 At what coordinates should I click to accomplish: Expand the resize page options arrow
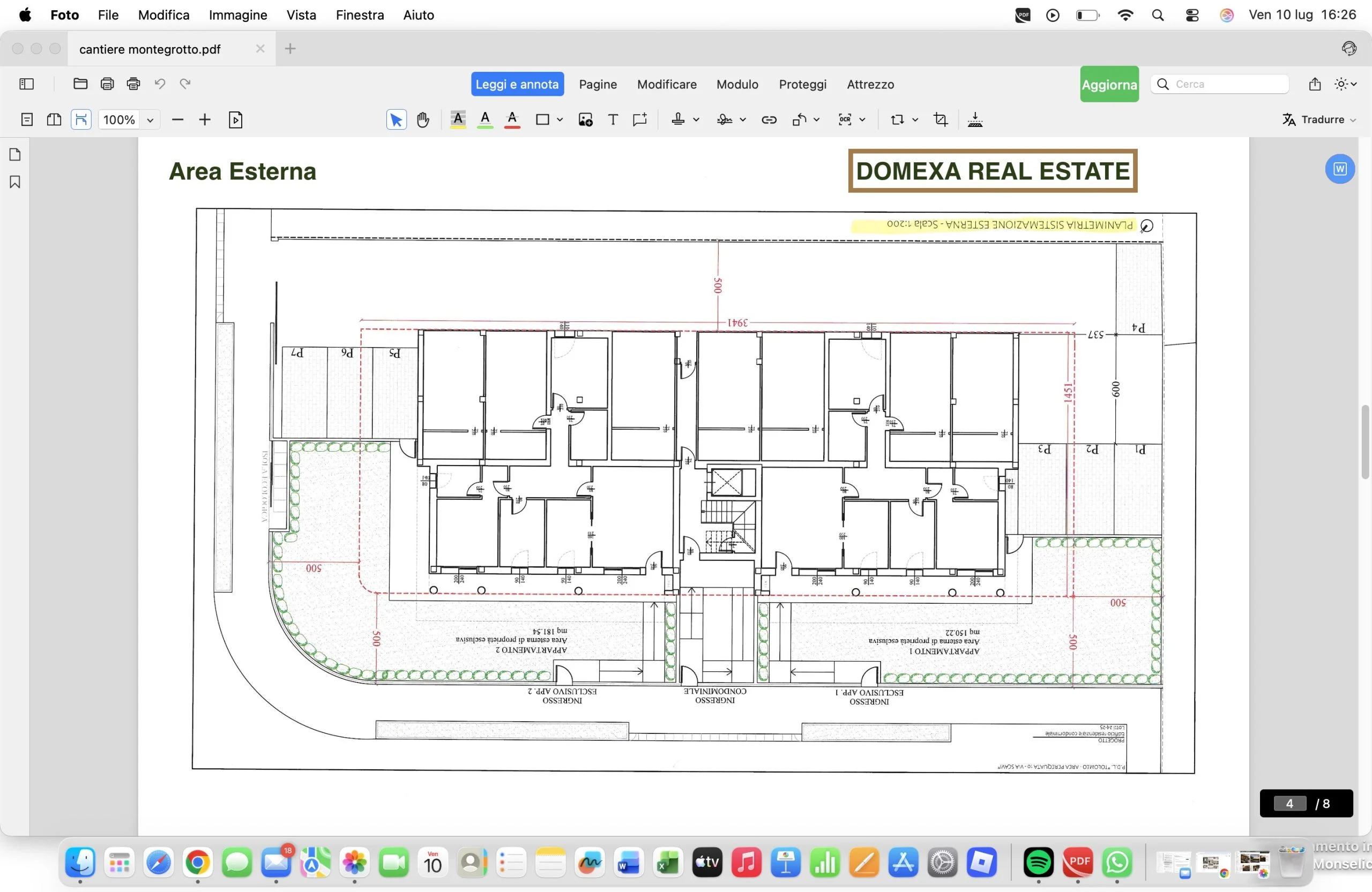click(915, 120)
